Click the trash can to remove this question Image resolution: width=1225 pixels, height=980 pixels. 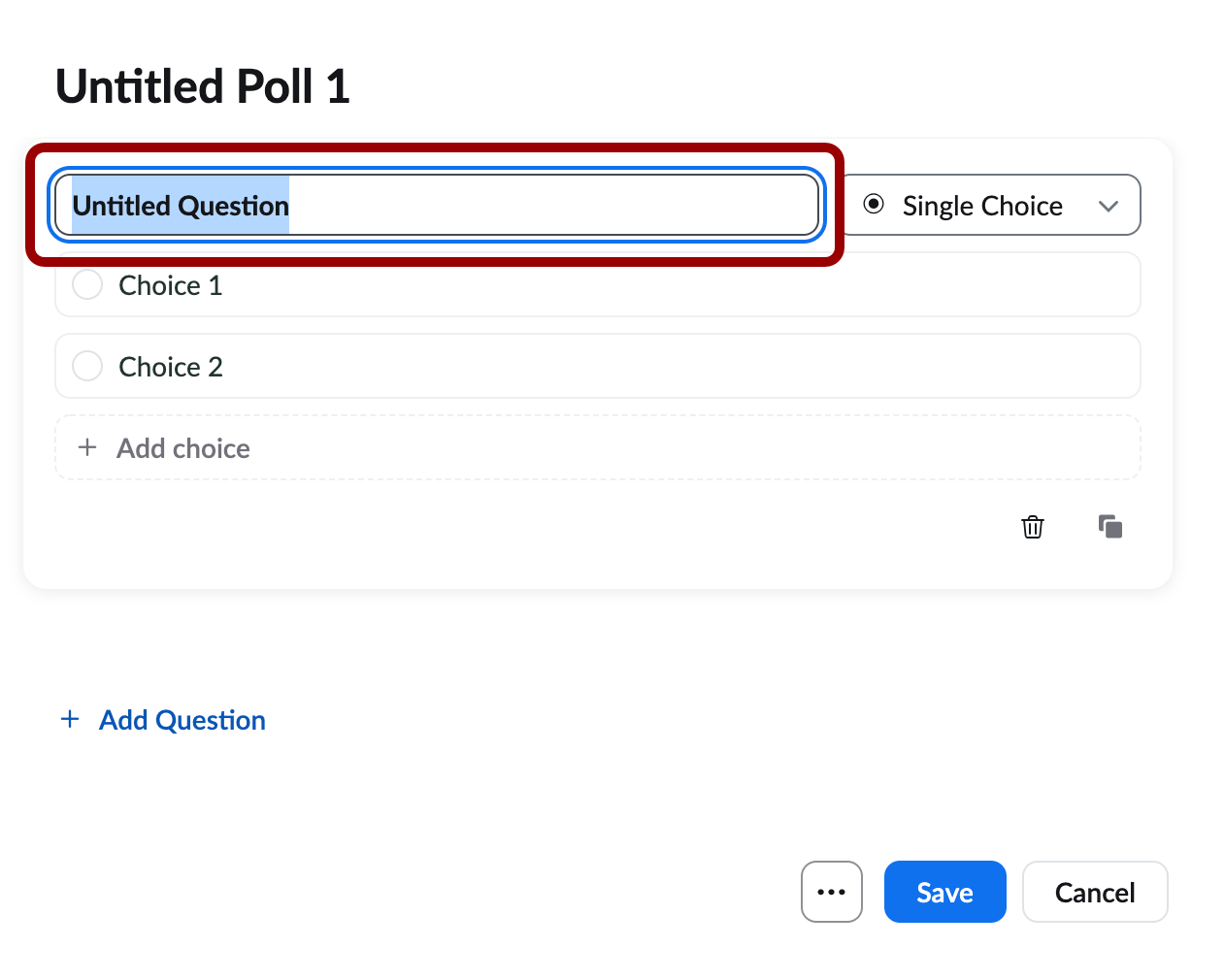1033,527
